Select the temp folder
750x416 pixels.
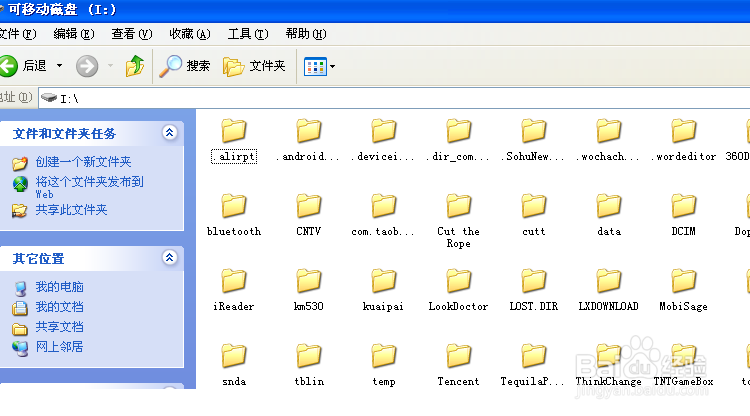tap(383, 366)
